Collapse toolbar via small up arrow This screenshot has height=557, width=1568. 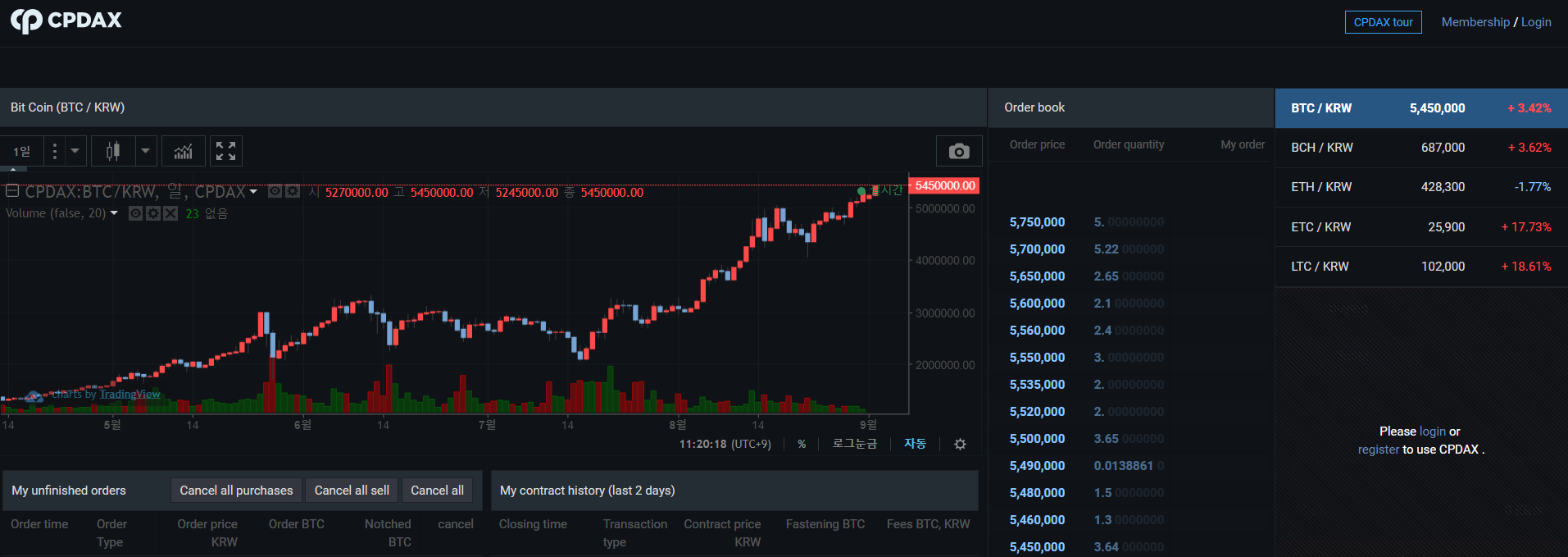(13, 169)
